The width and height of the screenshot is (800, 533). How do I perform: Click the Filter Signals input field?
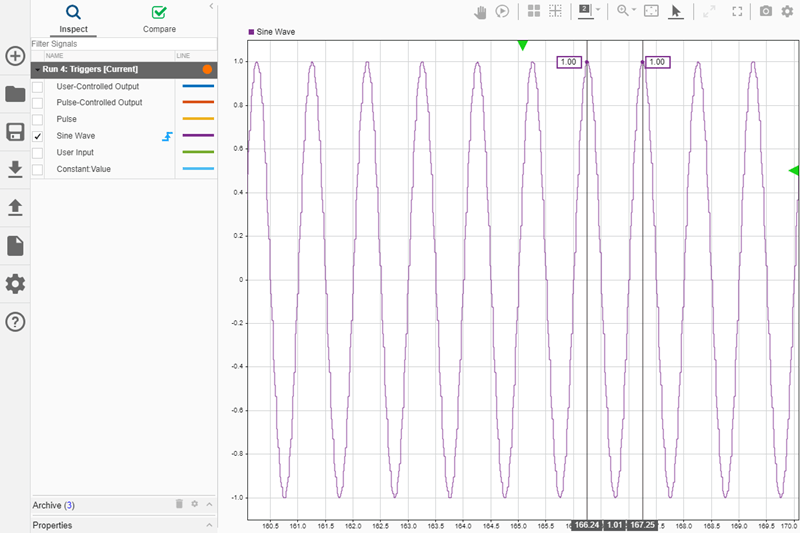click(x=124, y=44)
